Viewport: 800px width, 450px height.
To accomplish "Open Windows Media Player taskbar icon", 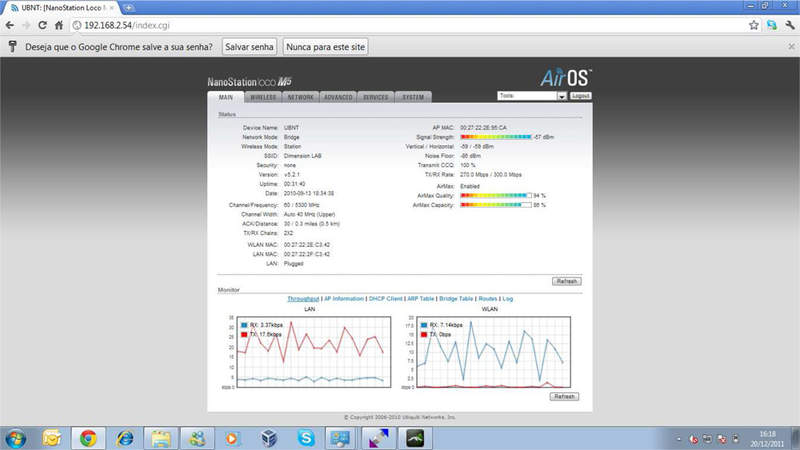I will [233, 438].
